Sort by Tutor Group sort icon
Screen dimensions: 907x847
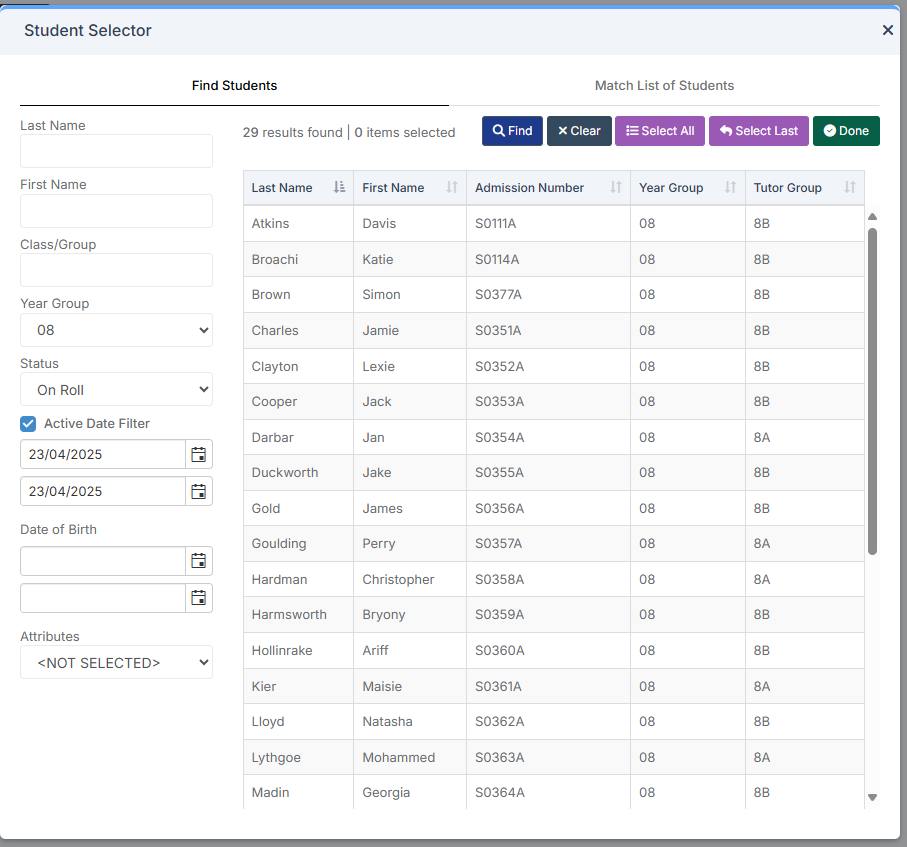click(x=850, y=188)
